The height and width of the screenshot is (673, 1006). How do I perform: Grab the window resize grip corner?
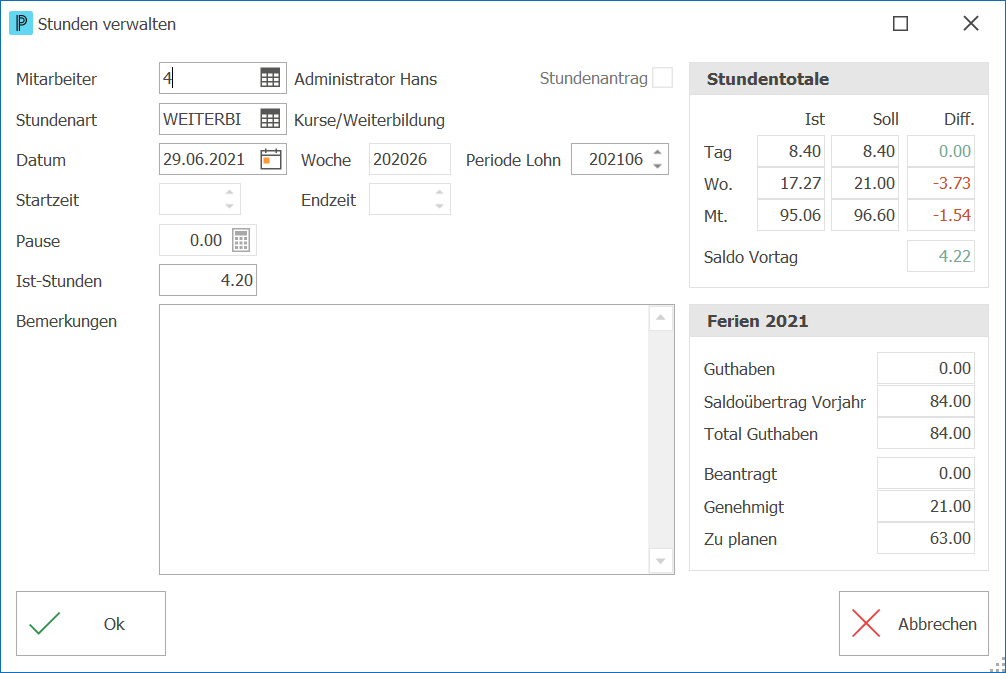pyautogui.click(x=998, y=665)
